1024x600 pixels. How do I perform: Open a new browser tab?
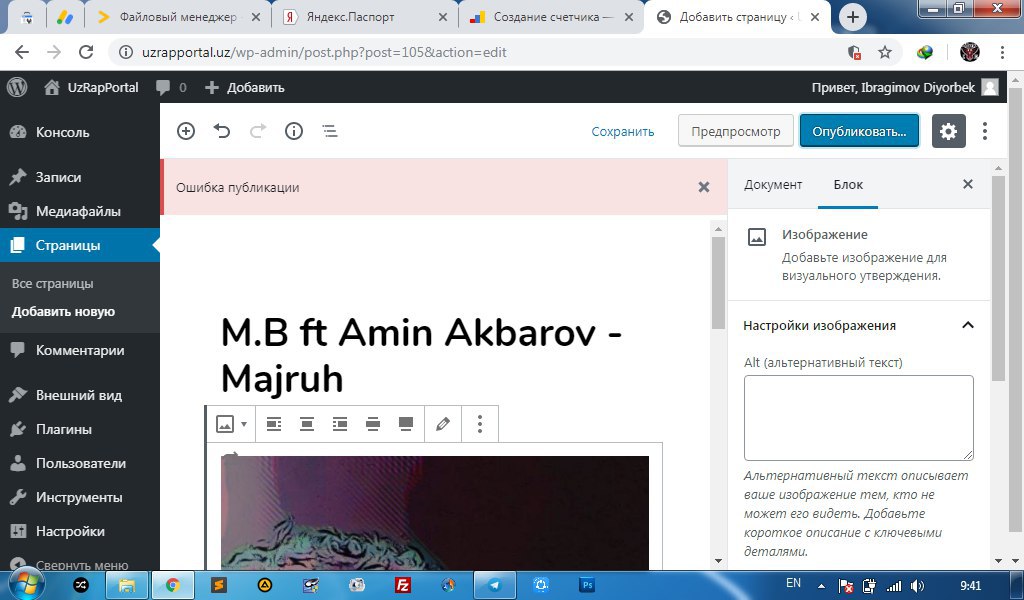click(852, 18)
